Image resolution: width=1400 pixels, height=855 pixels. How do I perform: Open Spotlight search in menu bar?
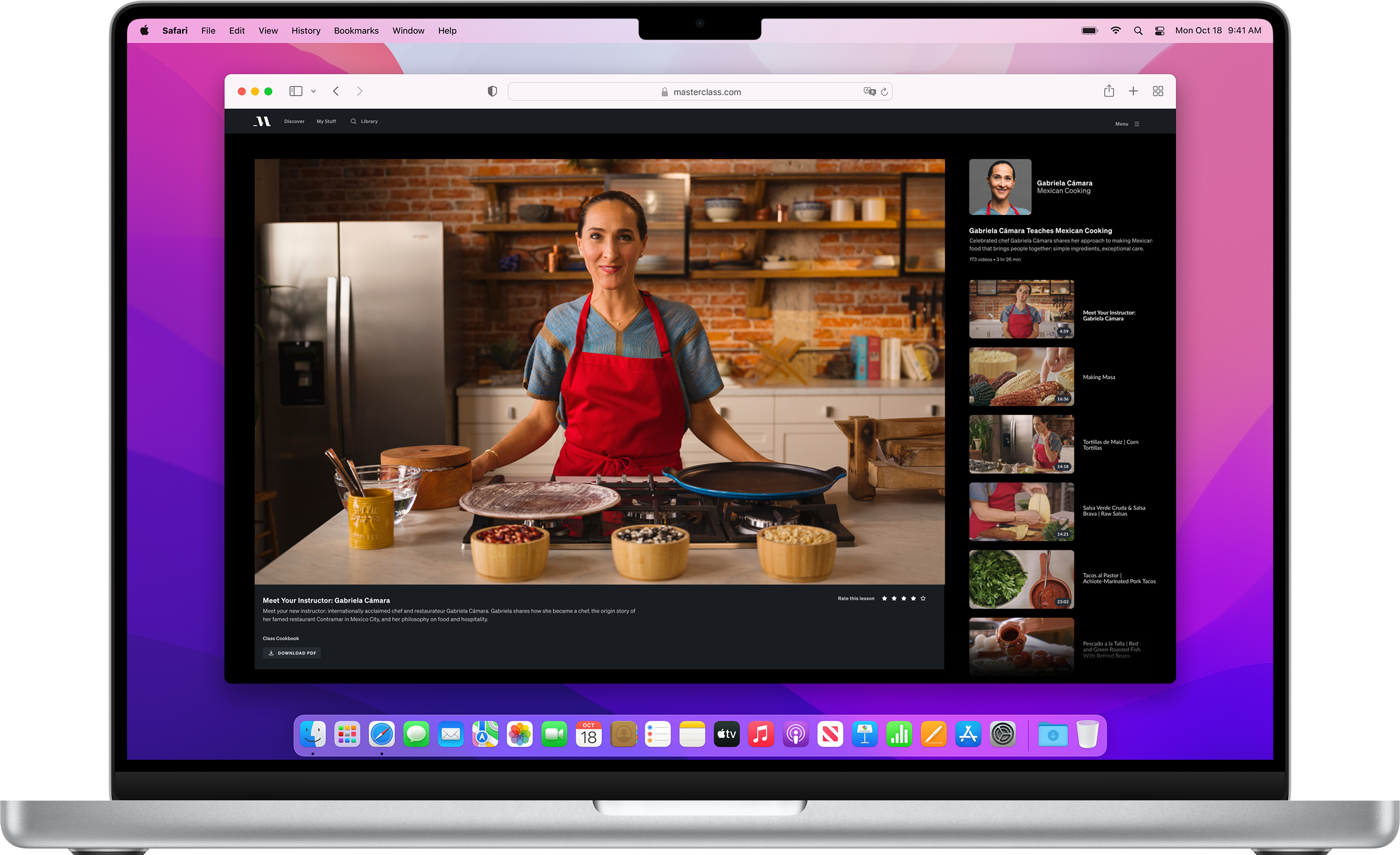(x=1138, y=31)
